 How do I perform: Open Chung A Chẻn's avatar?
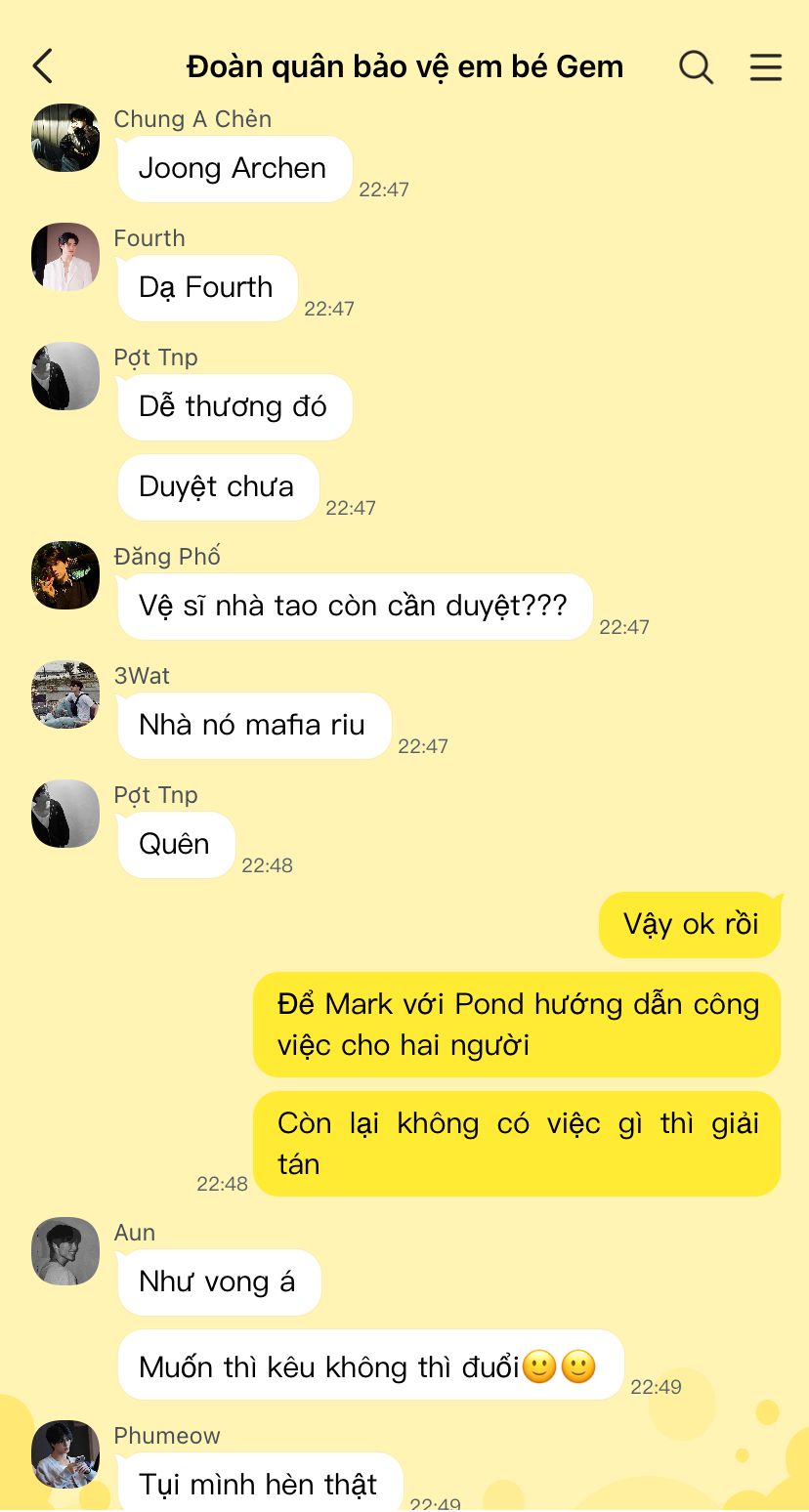pyautogui.click(x=65, y=138)
